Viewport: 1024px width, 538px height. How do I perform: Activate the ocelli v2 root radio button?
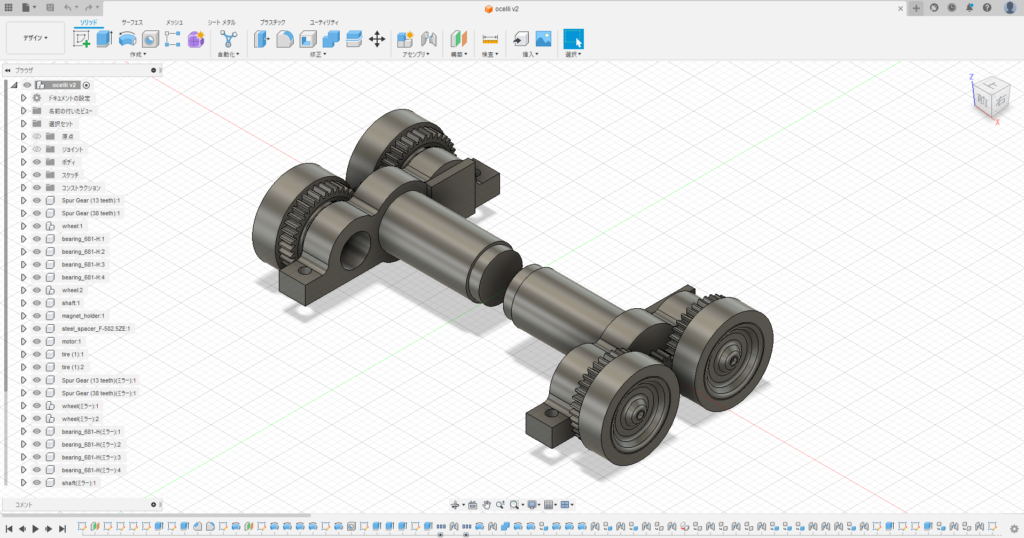click(86, 85)
